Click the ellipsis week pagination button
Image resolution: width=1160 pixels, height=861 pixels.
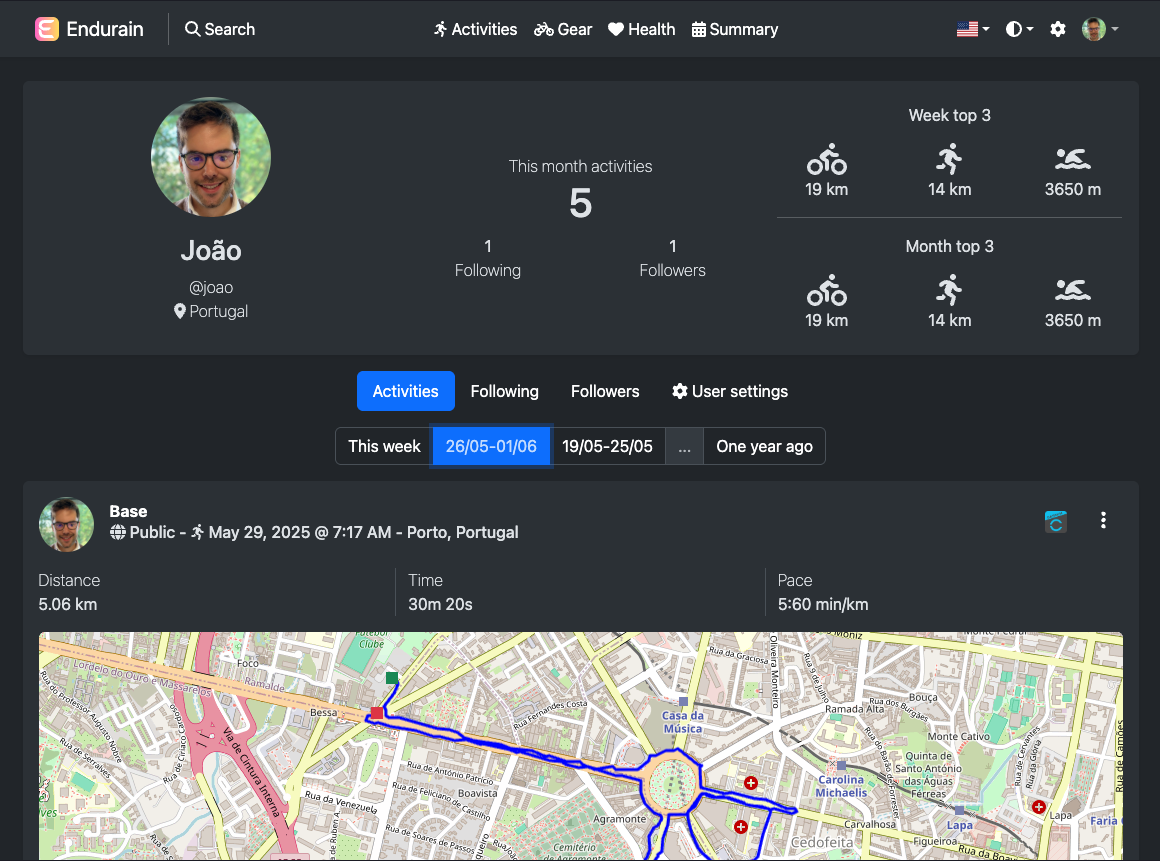[x=684, y=446]
